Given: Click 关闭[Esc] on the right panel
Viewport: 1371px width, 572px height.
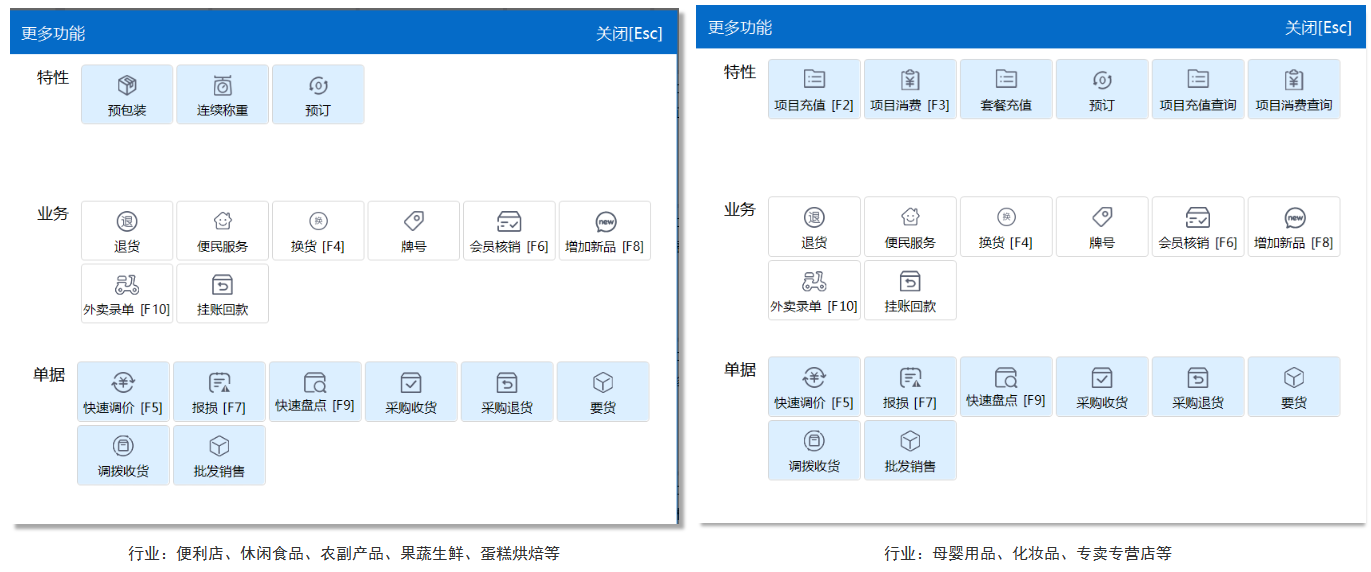Looking at the screenshot, I should point(1318,28).
